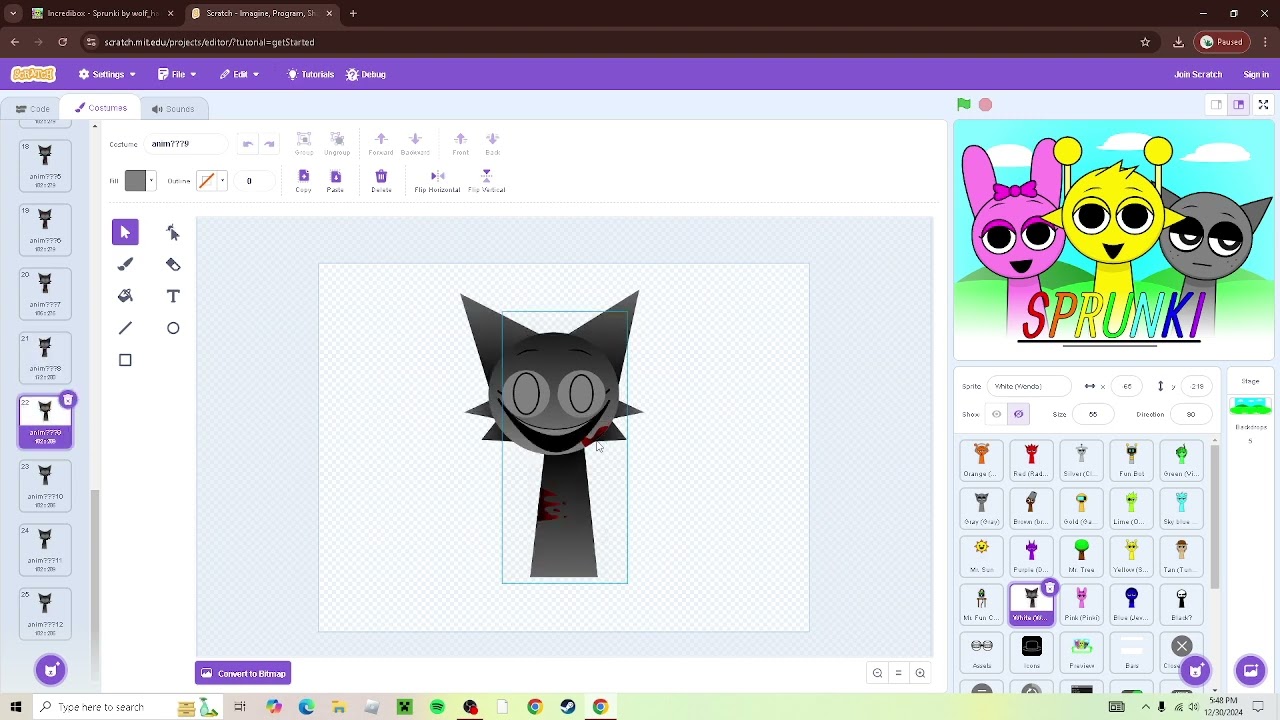Choose the Fill bucket tool
Image resolution: width=1280 pixels, height=720 pixels.
tap(125, 296)
